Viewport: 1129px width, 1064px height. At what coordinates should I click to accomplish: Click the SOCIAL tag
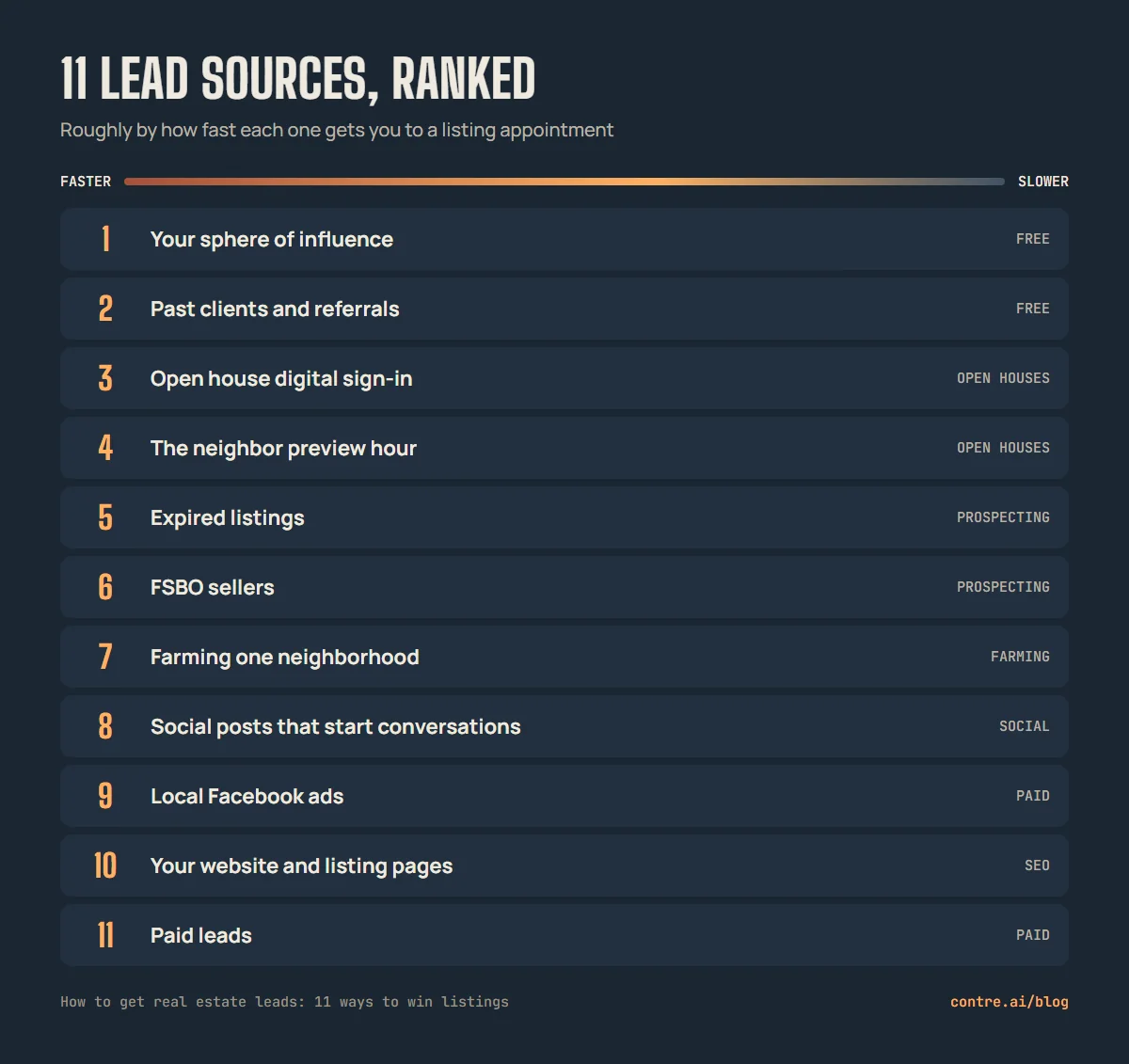coord(1025,726)
